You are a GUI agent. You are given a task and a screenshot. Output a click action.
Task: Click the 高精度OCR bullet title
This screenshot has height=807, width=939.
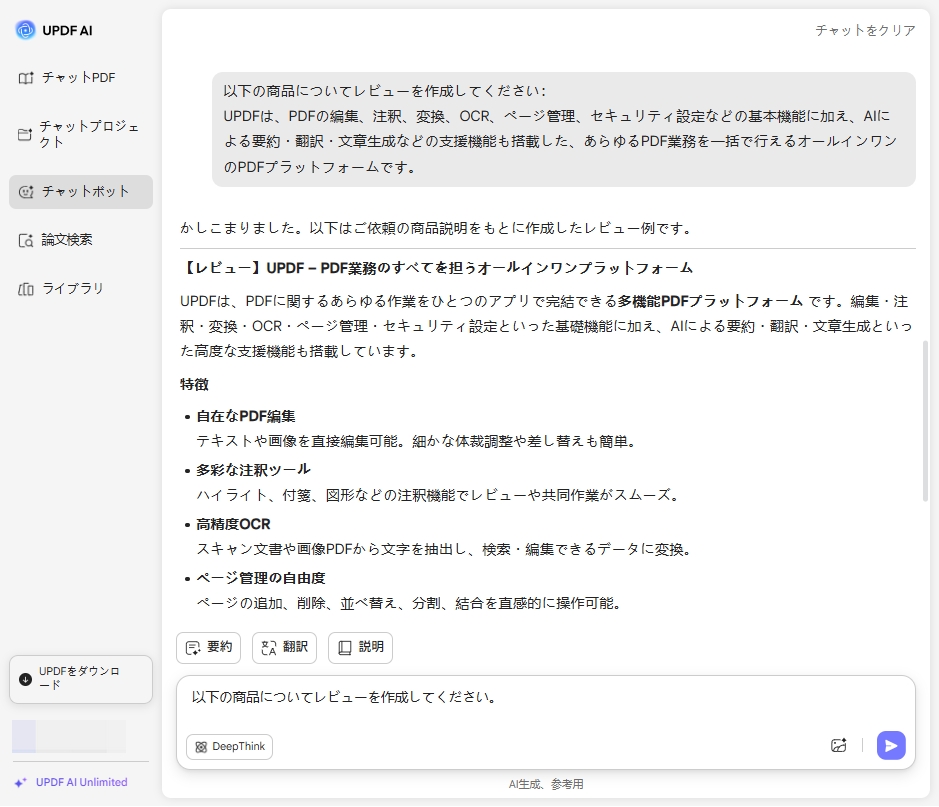coord(234,524)
